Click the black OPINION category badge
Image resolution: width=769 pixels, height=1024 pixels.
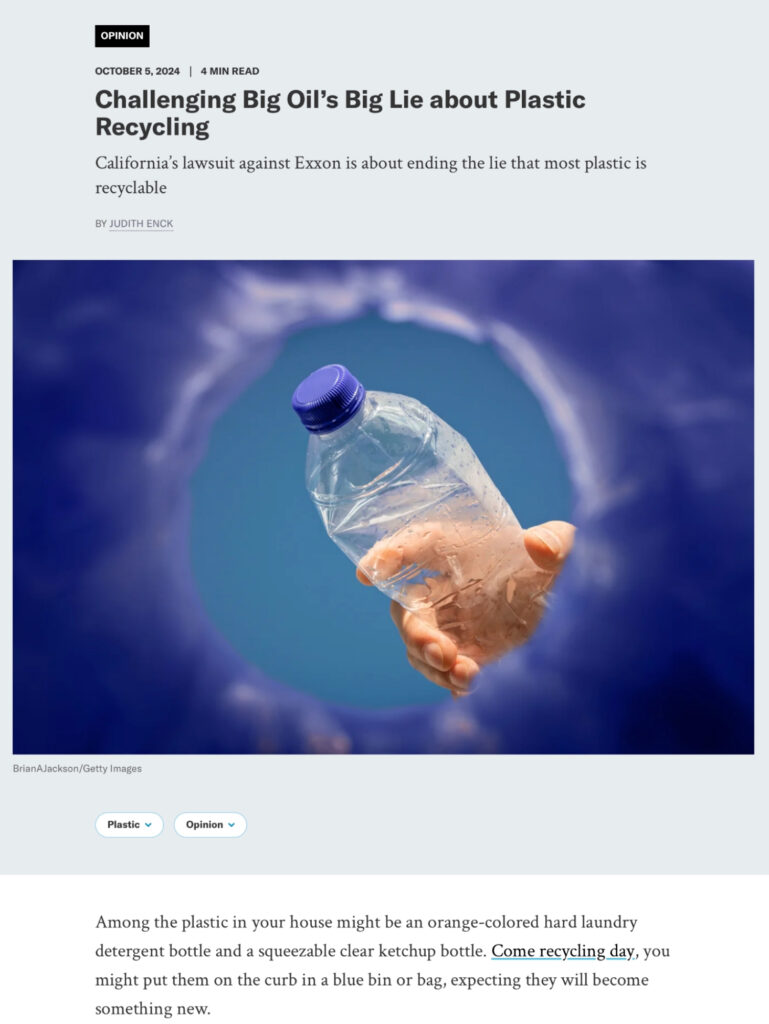click(x=122, y=36)
